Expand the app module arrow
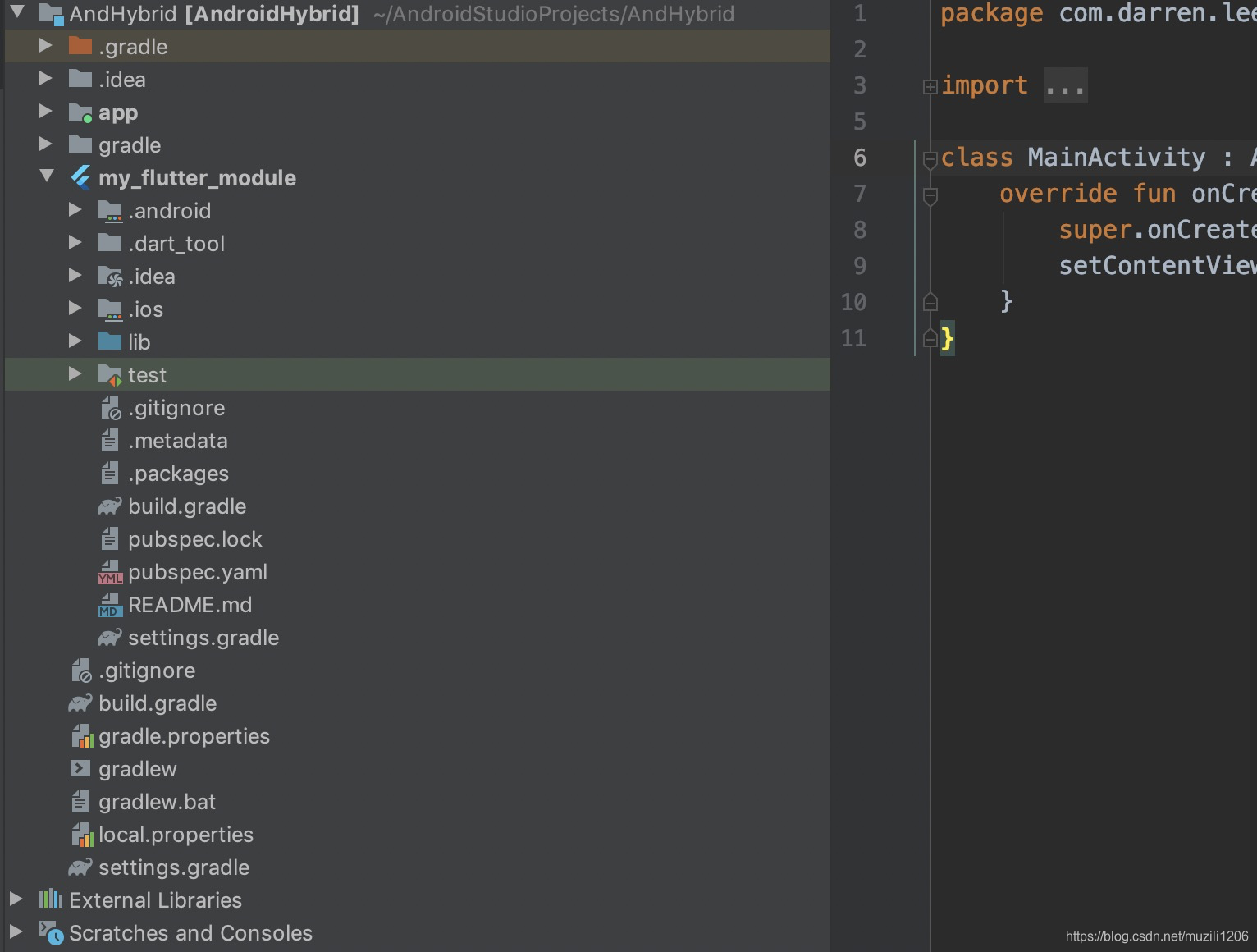The image size is (1257, 952). tap(46, 112)
